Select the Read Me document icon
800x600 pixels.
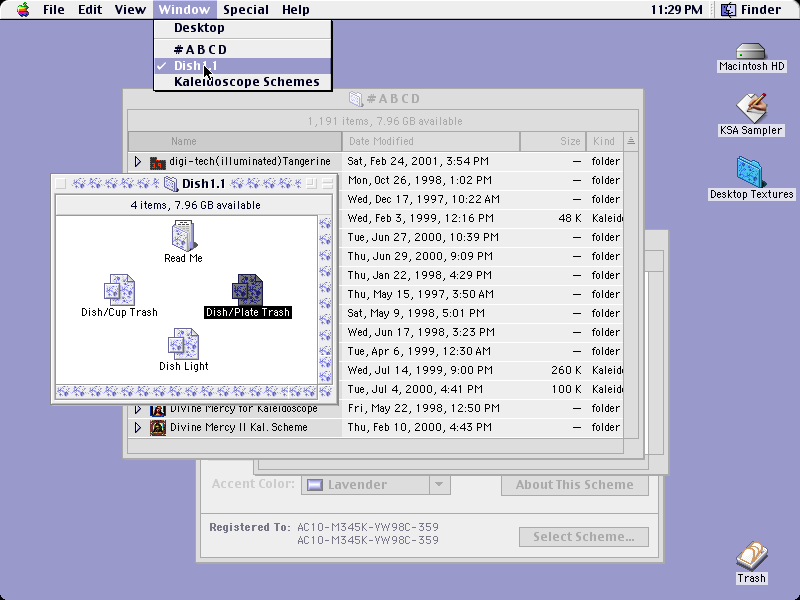click(183, 235)
